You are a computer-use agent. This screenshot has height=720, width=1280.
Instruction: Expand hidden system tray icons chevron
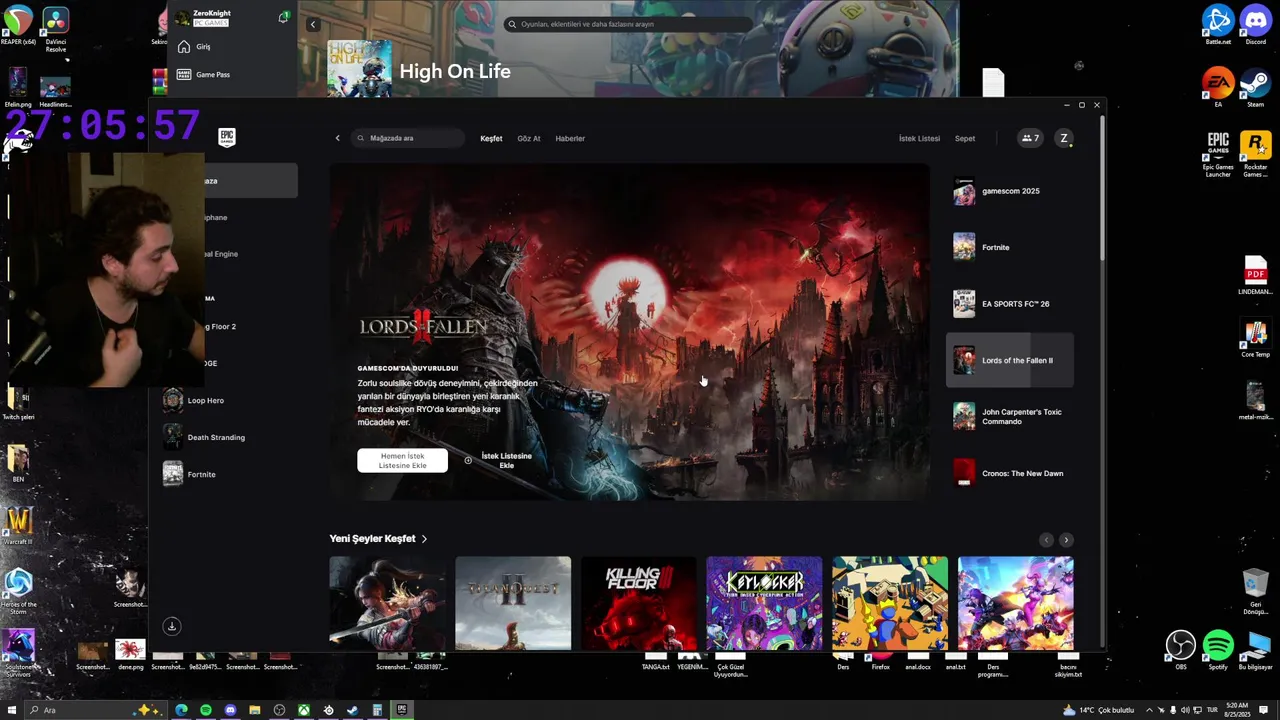[x=1149, y=710]
